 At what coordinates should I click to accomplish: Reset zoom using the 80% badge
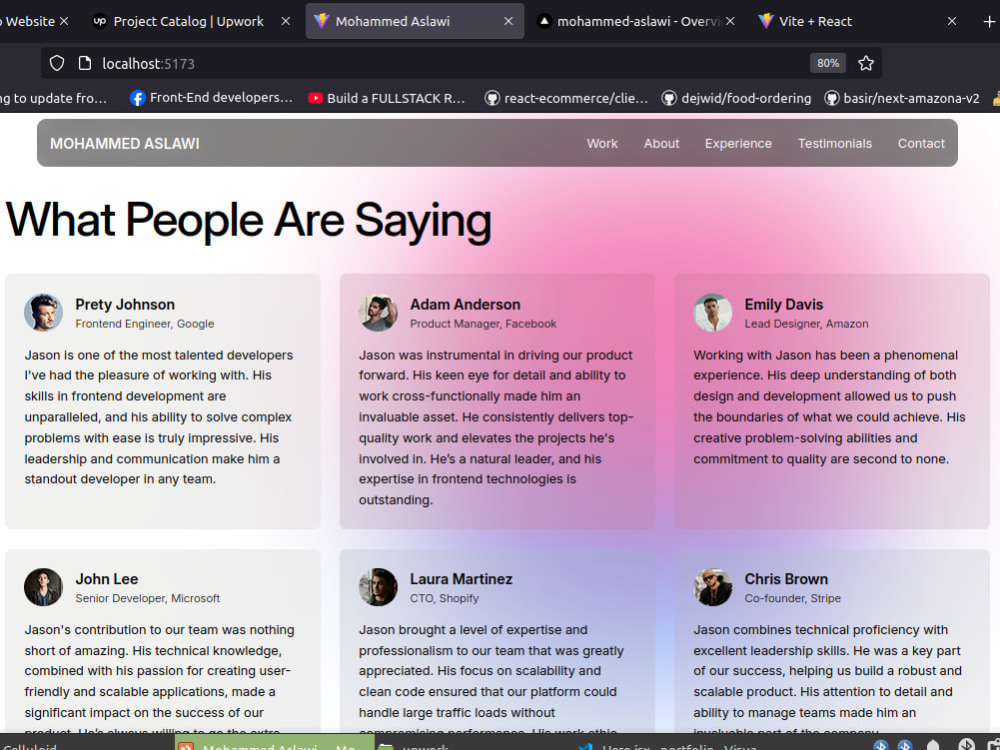828,63
